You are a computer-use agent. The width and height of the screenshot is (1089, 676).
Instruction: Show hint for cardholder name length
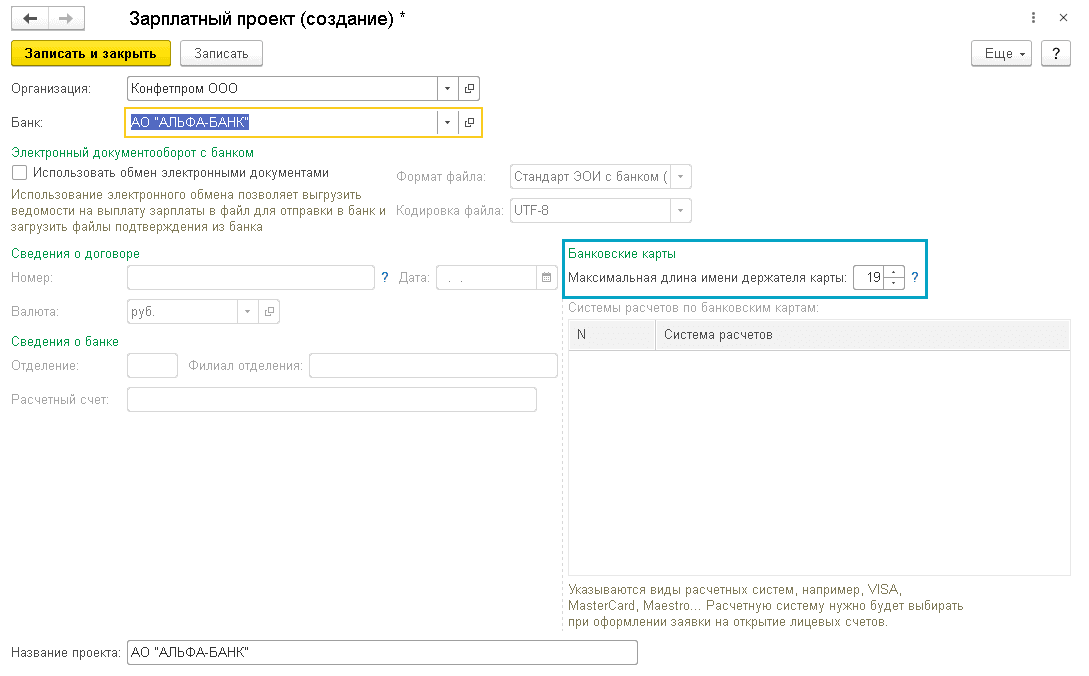tap(915, 277)
